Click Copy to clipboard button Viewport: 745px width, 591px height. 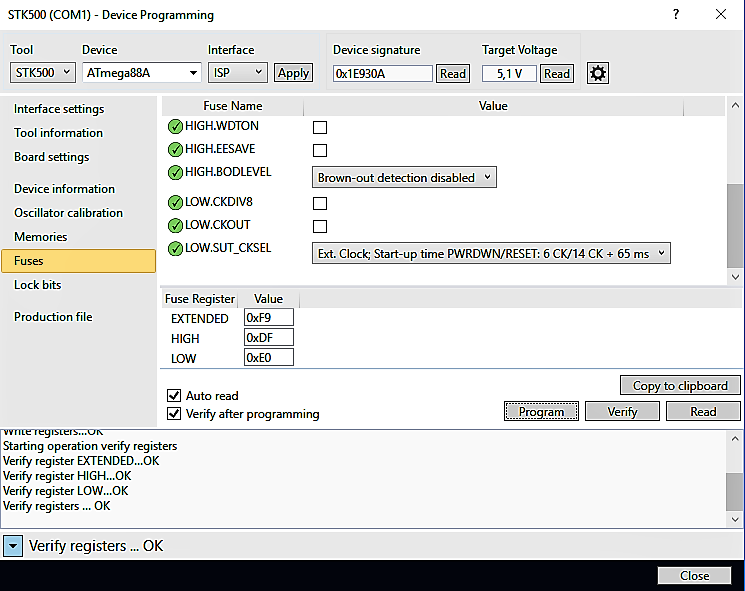pyautogui.click(x=680, y=385)
